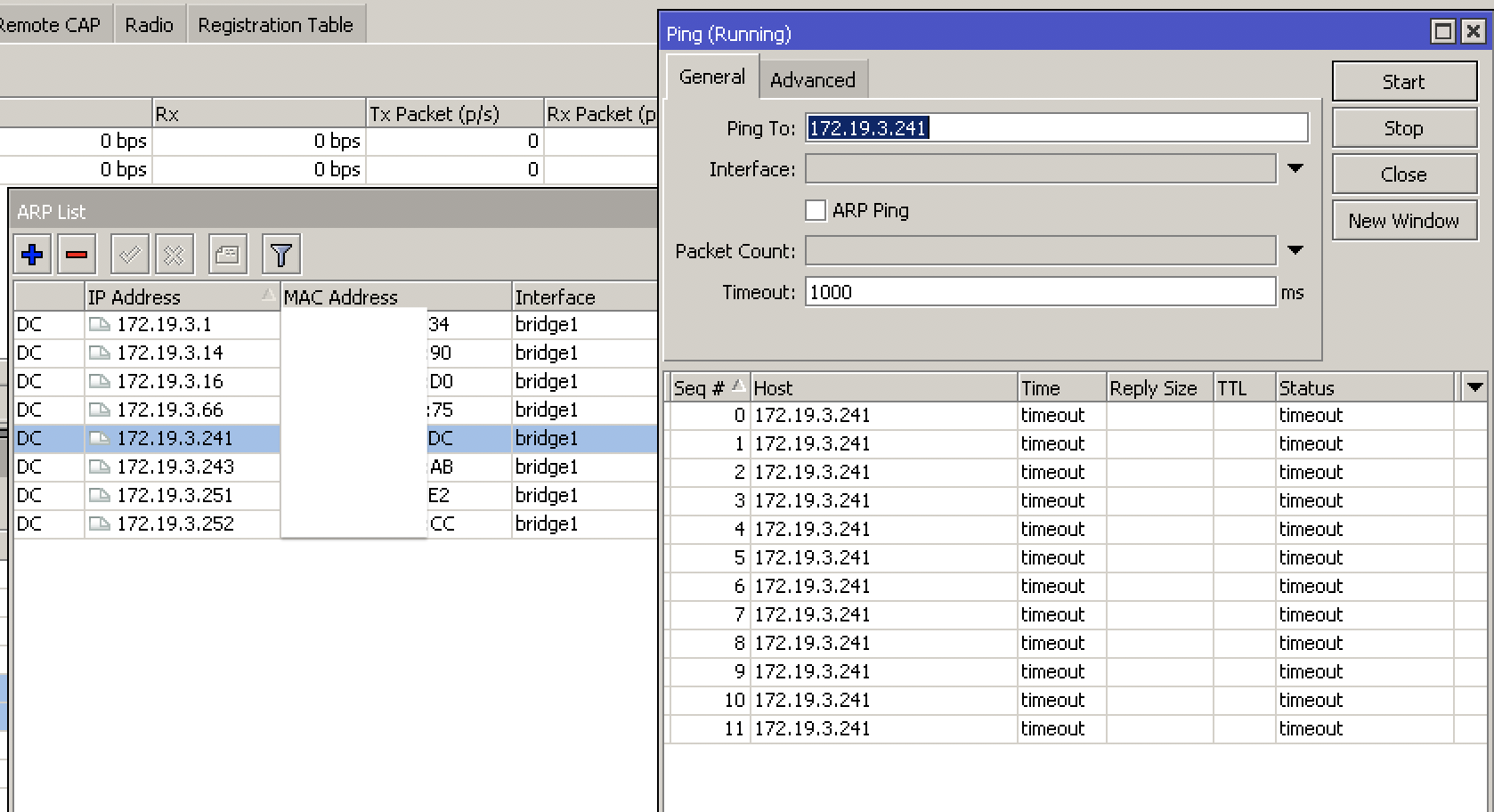The image size is (1494, 812).
Task: Select ARP row 172.19.3.14
Action: 335,353
